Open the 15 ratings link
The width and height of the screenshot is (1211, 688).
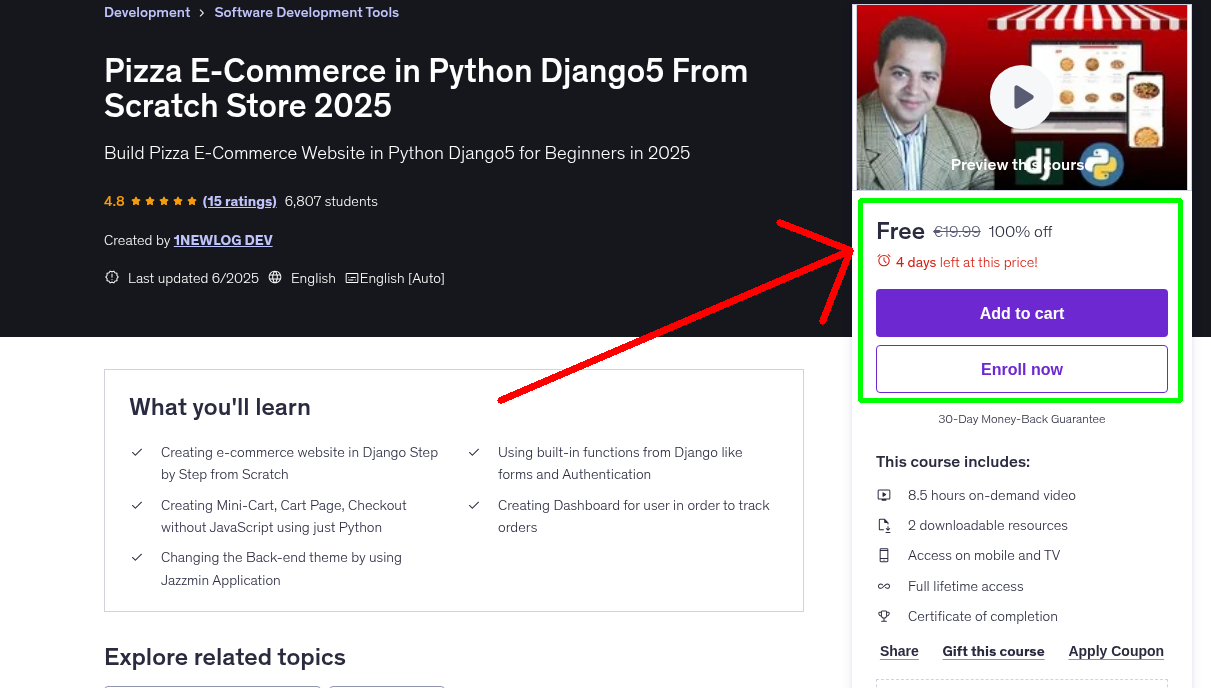pos(239,201)
